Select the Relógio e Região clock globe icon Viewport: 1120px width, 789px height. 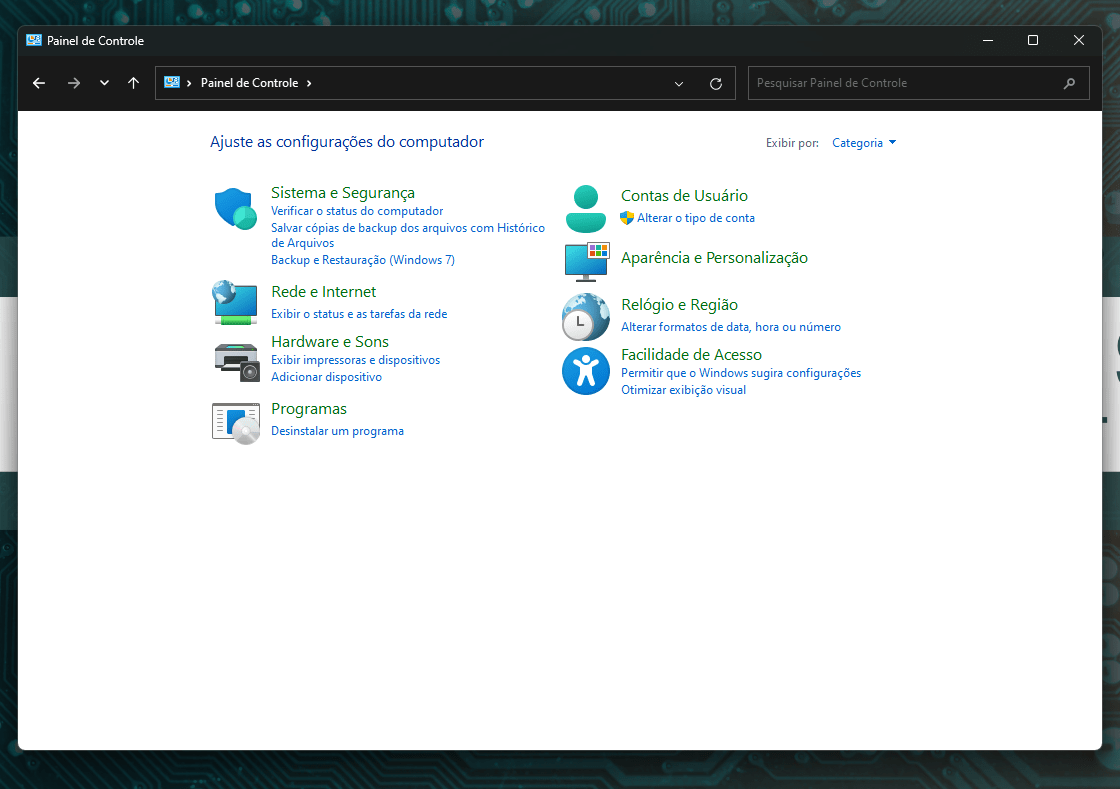[x=586, y=317]
